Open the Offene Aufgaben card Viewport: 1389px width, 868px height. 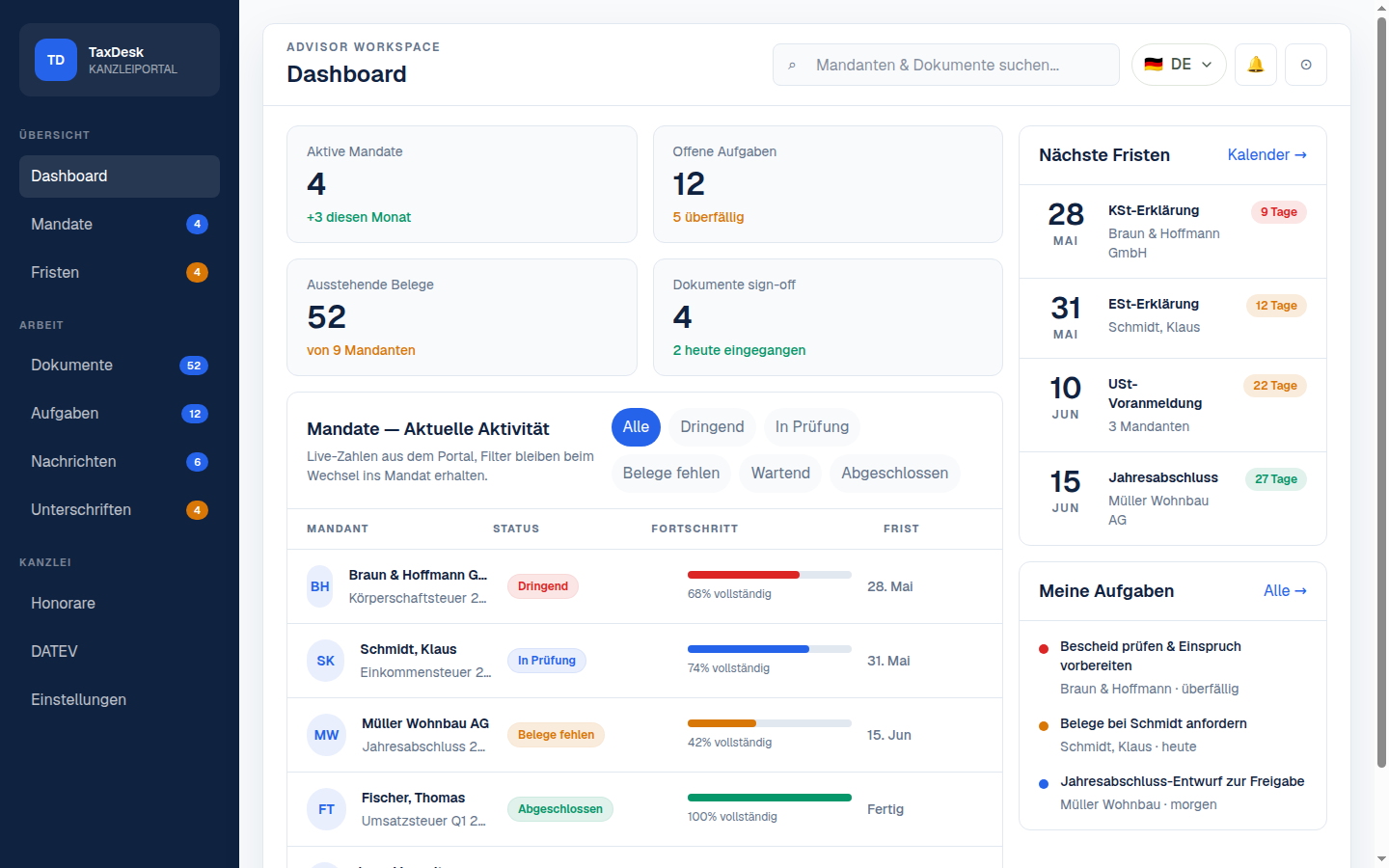[828, 184]
